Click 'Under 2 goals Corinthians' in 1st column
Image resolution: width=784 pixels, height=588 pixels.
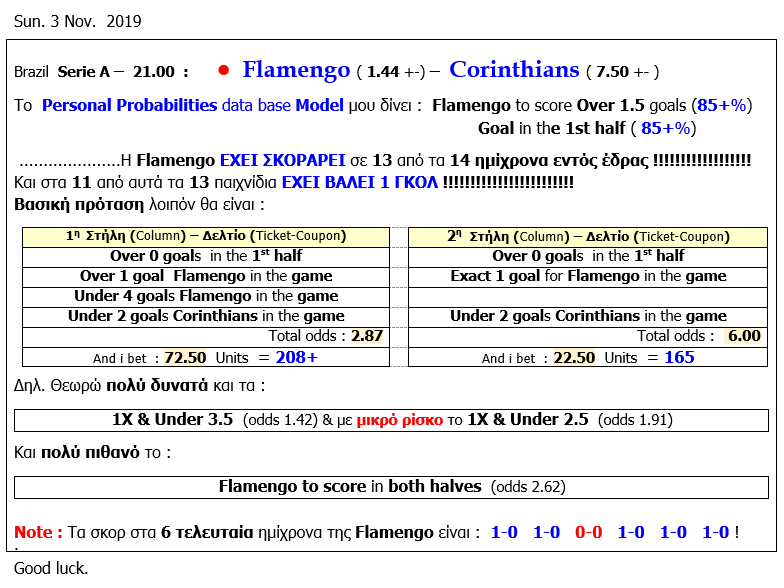point(206,316)
